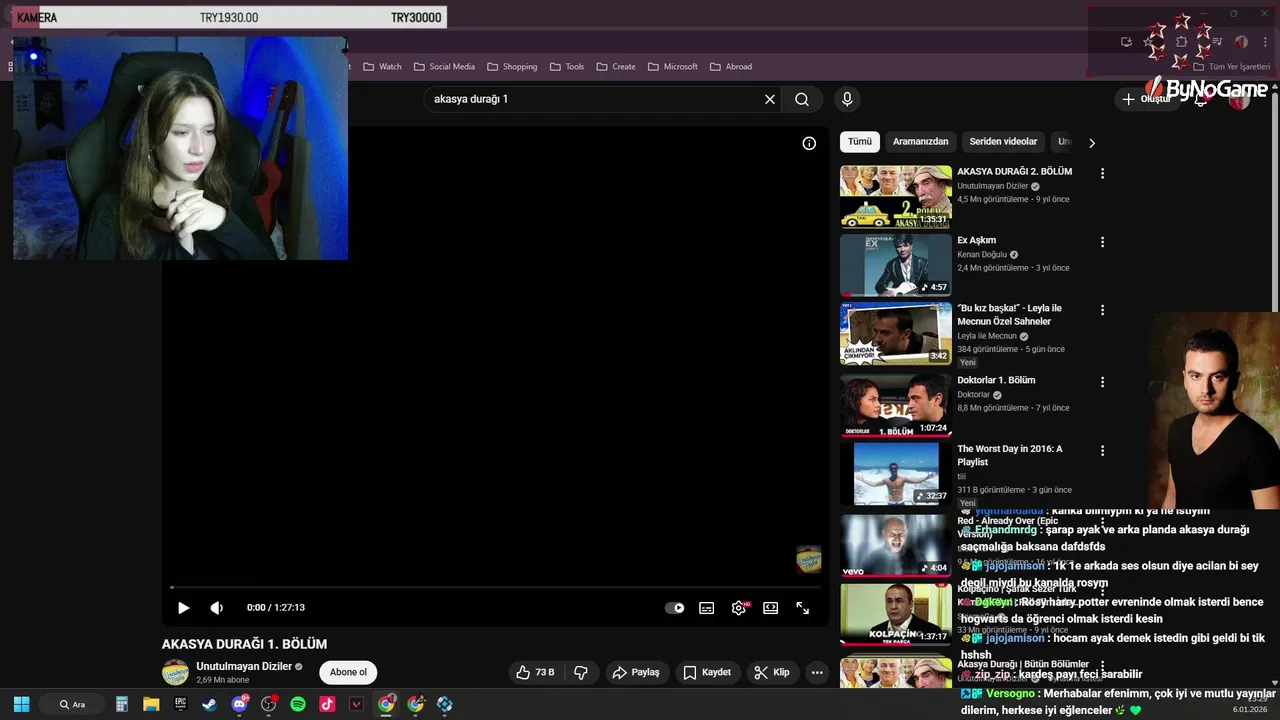The width and height of the screenshot is (1280, 720).
Task: Save video with Kaydet button
Action: coord(707,672)
